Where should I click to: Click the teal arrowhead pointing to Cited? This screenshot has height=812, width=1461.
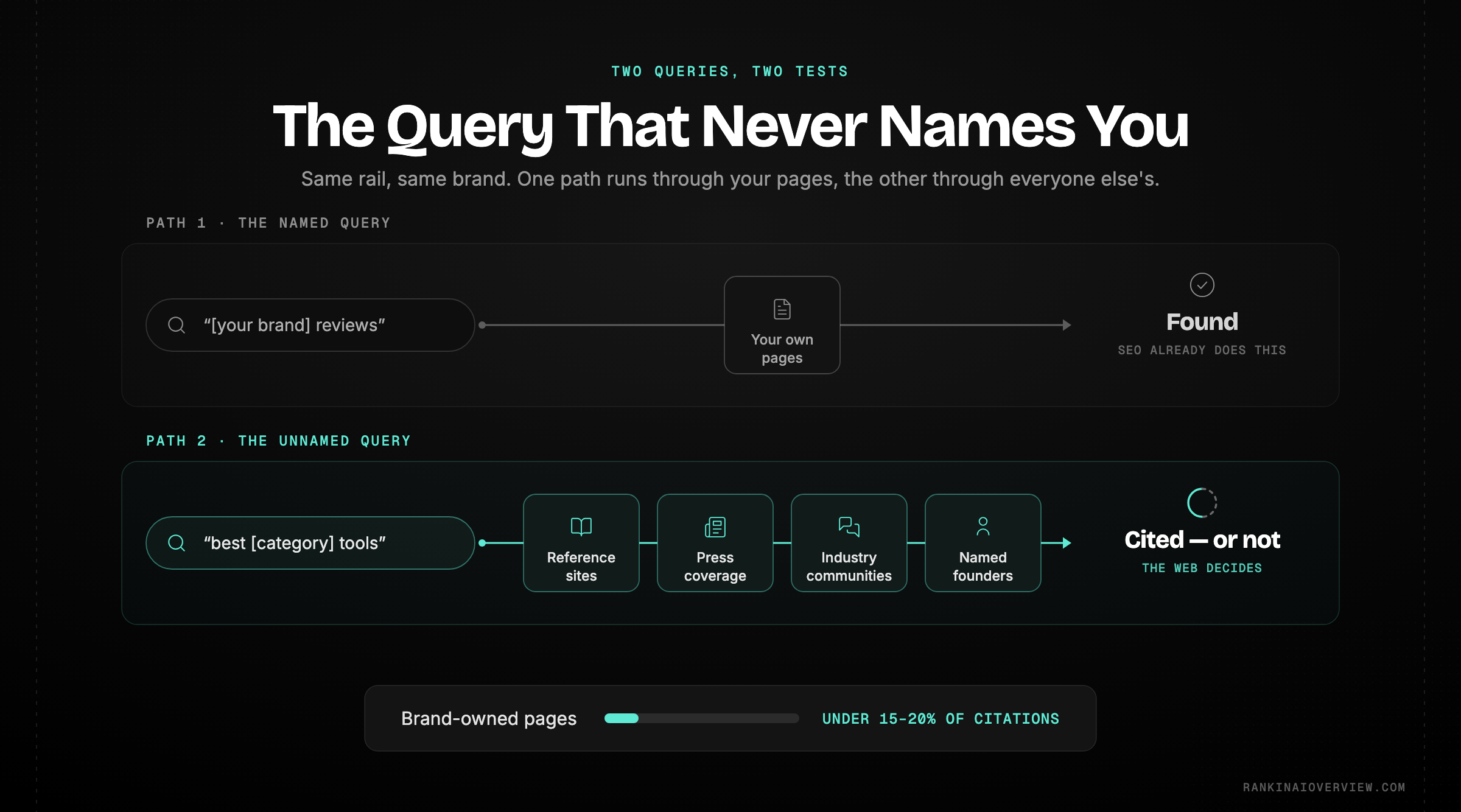click(x=1067, y=543)
